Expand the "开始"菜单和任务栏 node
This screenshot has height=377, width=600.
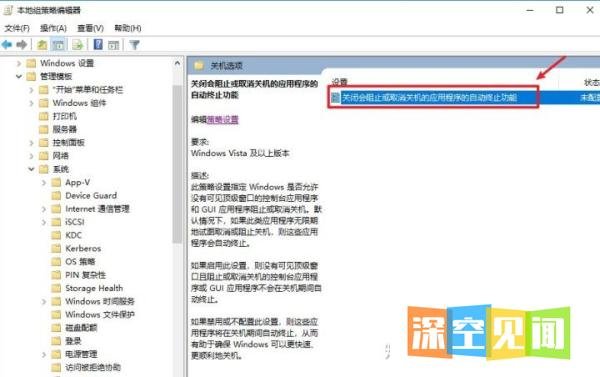click(x=31, y=90)
